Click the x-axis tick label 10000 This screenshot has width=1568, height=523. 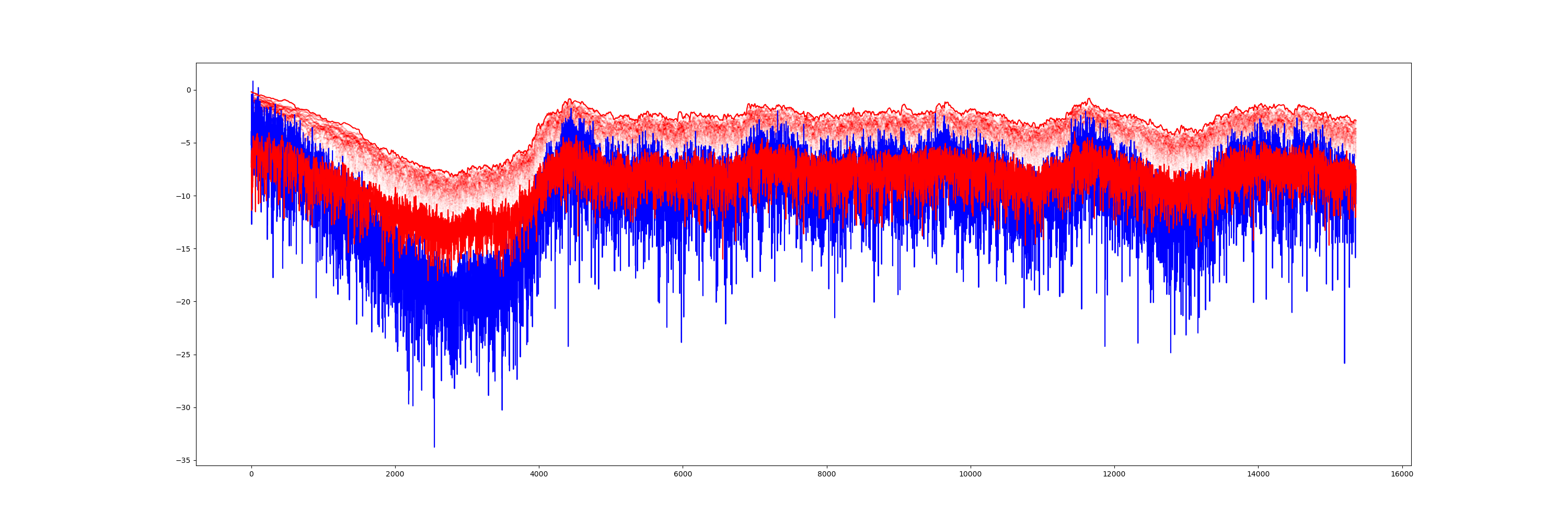click(970, 474)
